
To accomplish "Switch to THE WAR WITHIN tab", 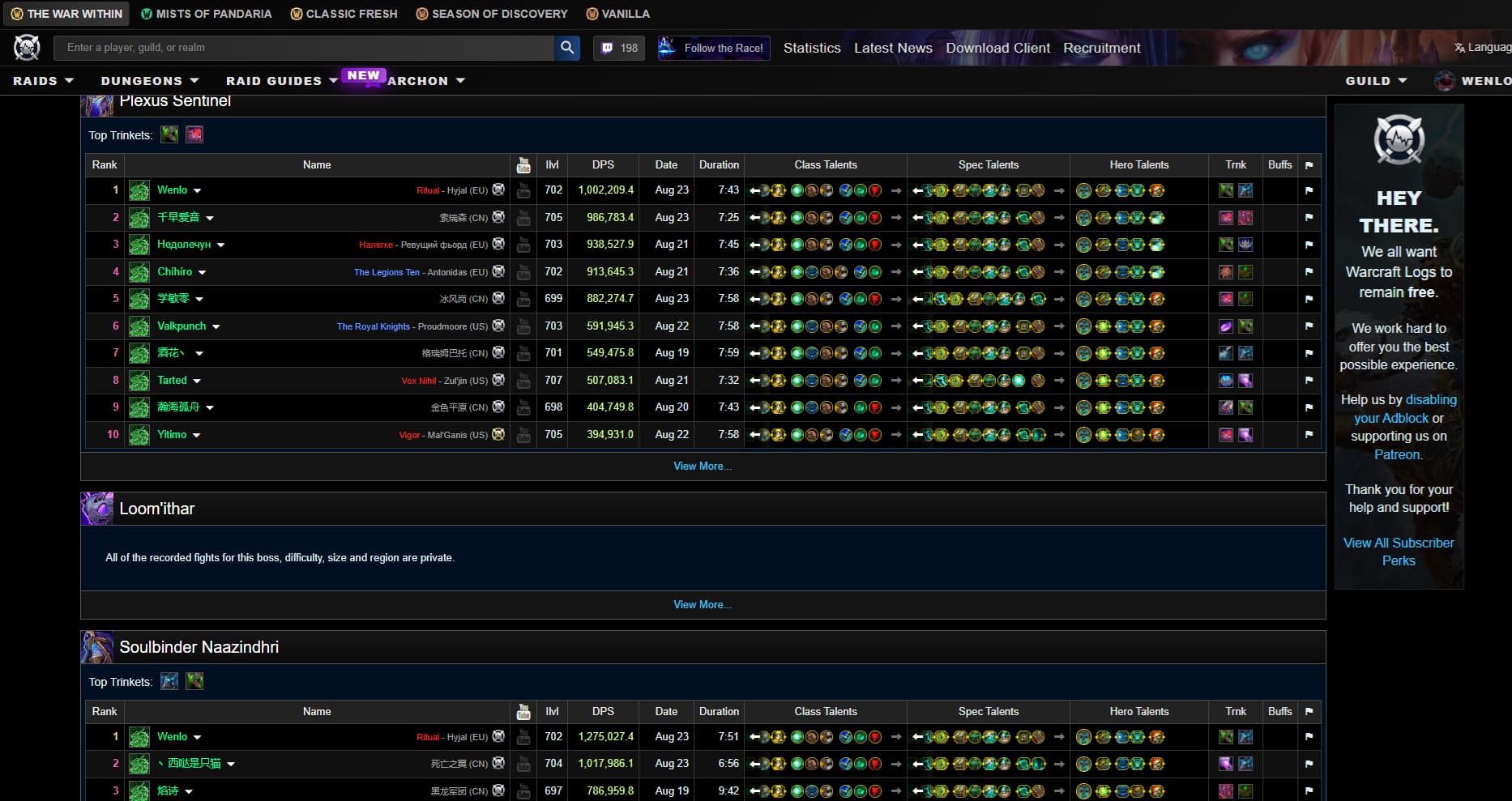I will point(66,14).
